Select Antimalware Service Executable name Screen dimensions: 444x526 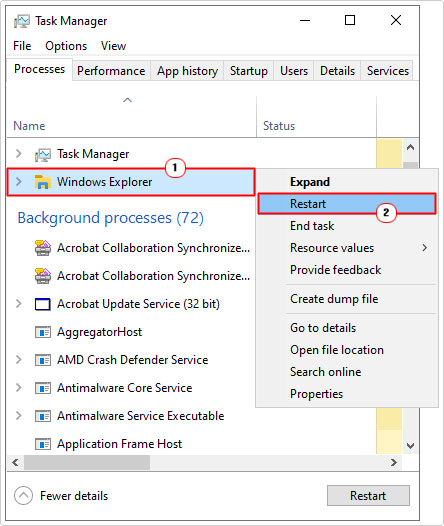(x=141, y=416)
